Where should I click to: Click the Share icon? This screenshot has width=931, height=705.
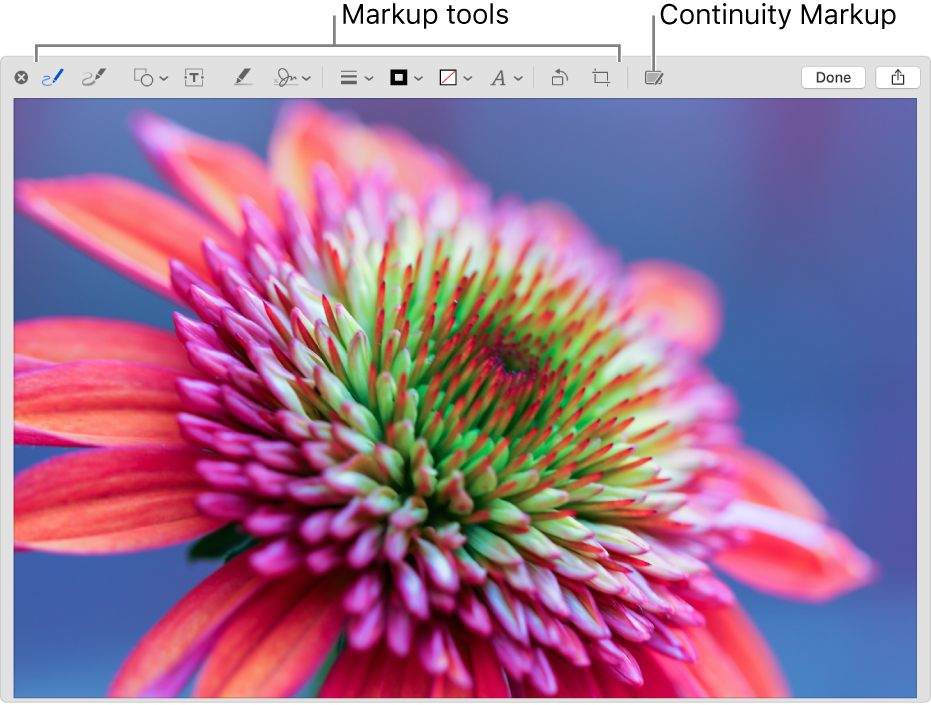[x=897, y=77]
